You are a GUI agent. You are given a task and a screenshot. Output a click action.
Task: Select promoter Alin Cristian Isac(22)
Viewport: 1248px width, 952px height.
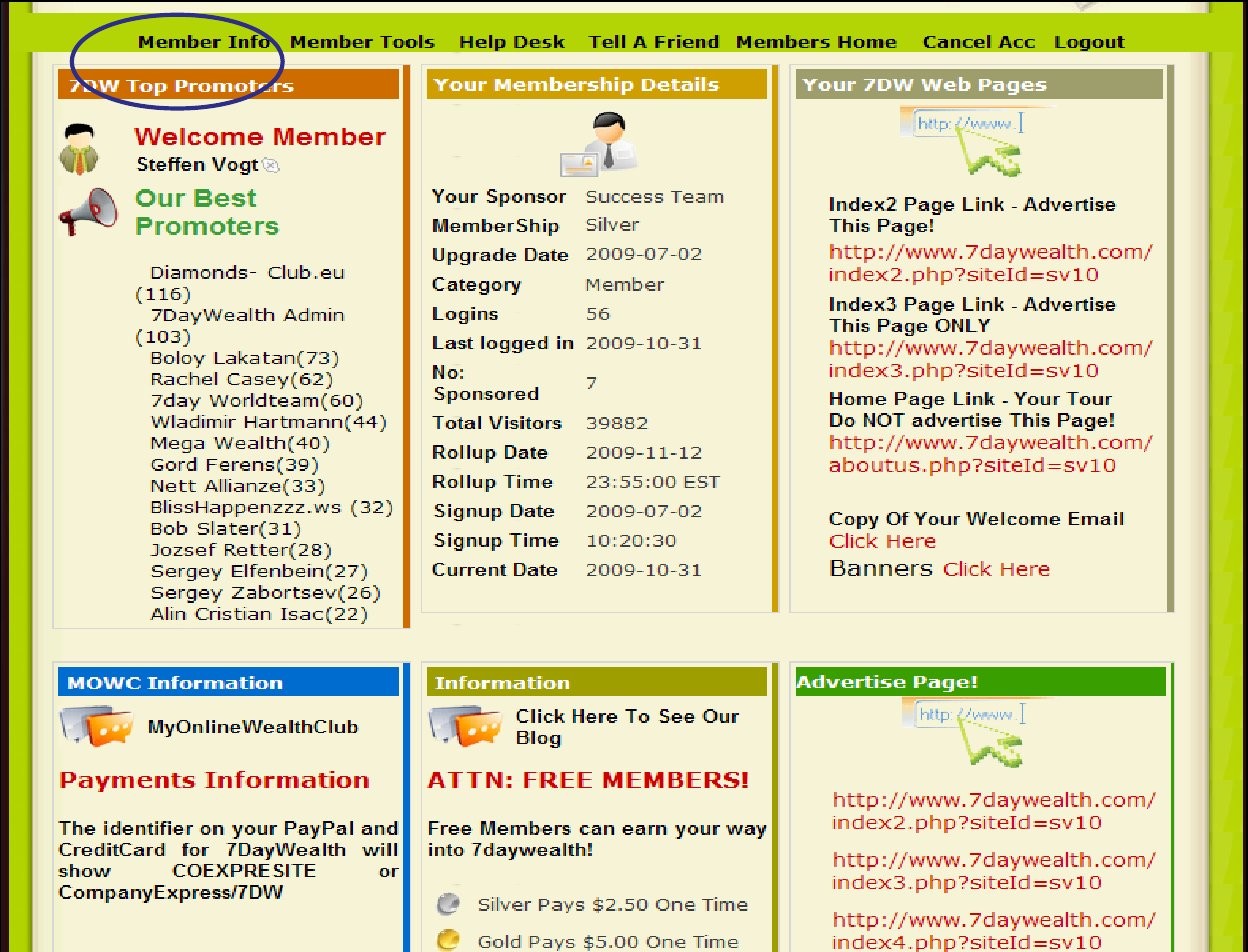pyautogui.click(x=259, y=614)
